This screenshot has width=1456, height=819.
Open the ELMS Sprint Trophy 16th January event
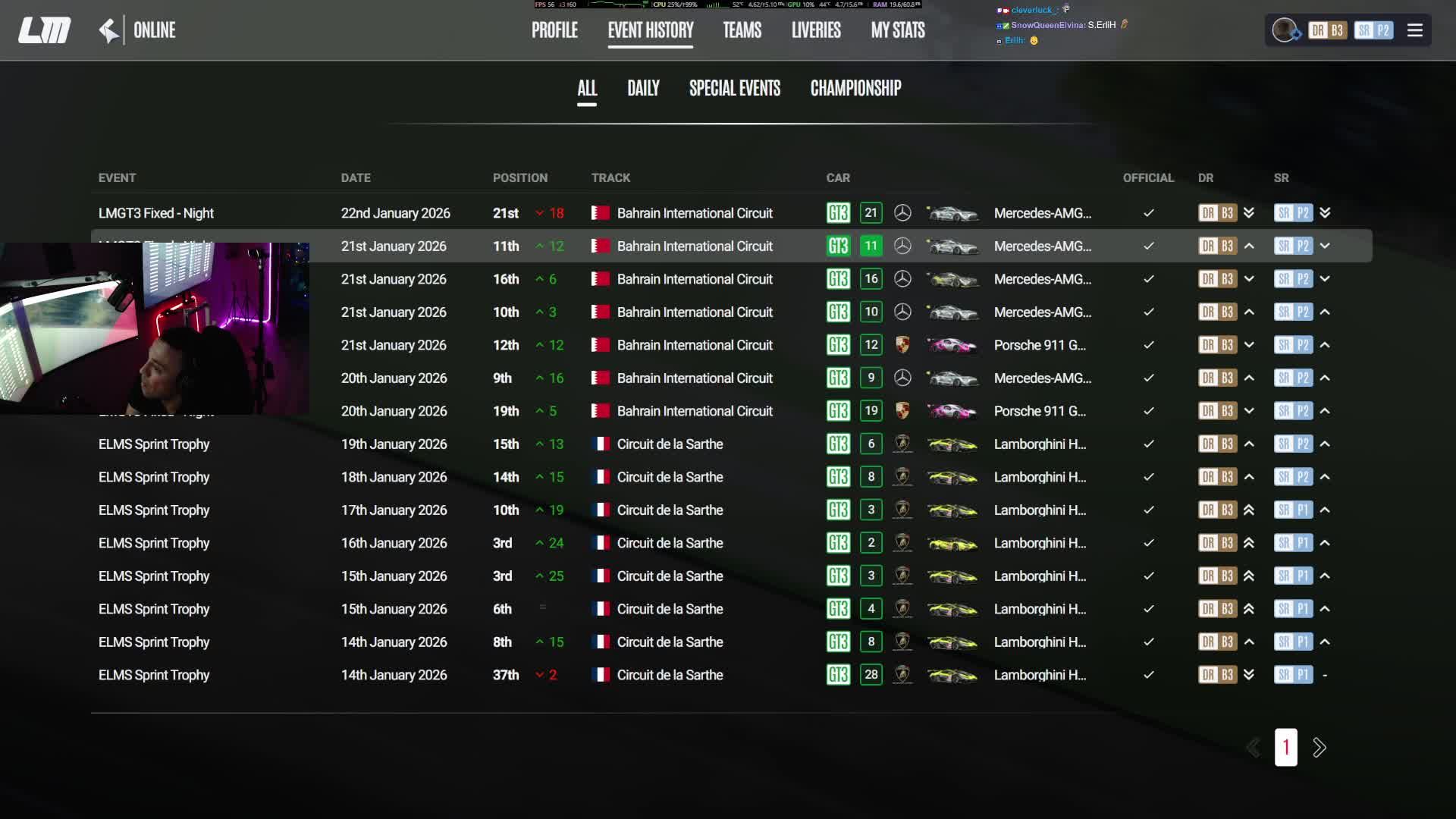tap(154, 543)
